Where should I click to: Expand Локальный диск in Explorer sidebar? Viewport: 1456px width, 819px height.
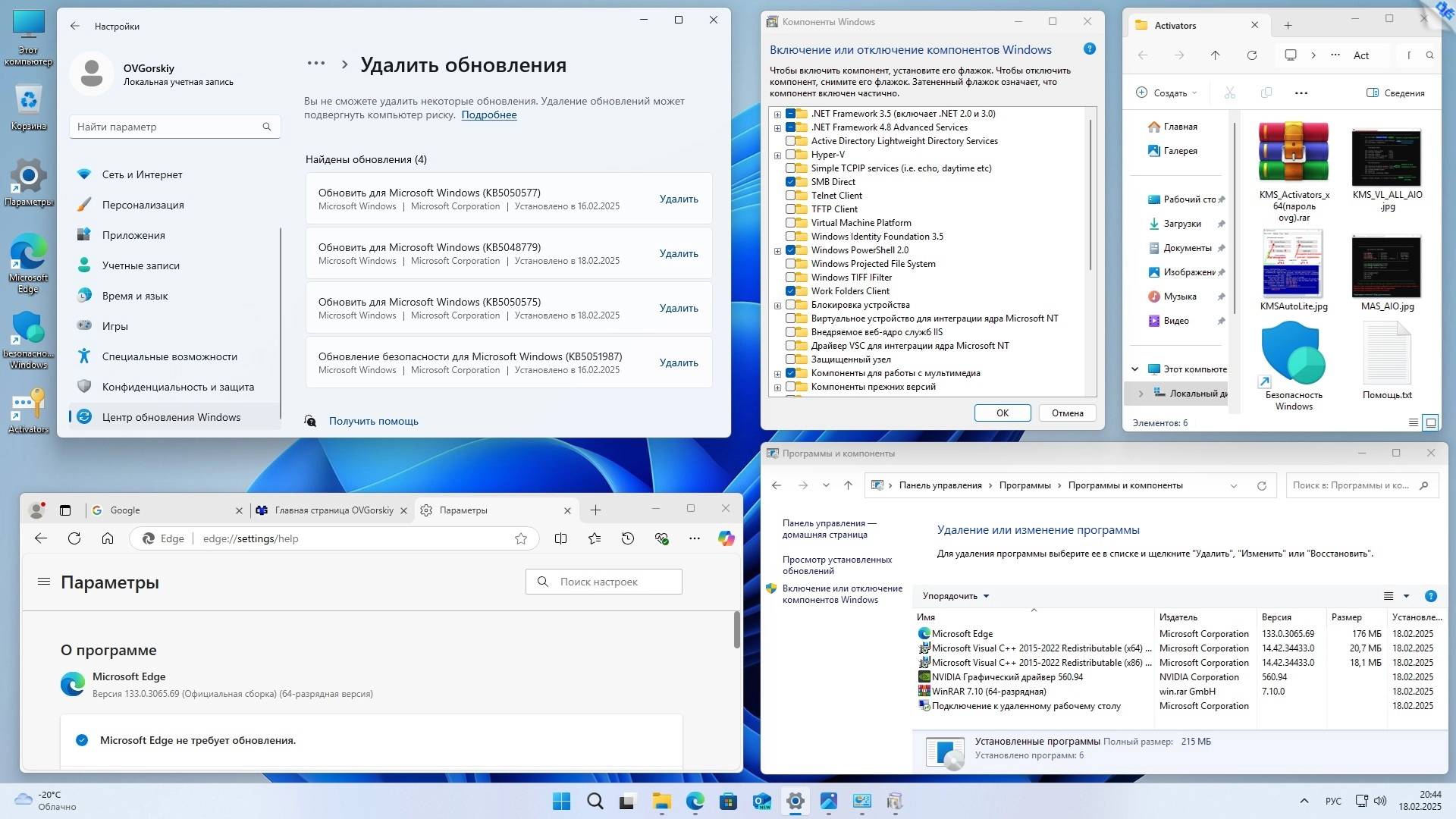click(1141, 394)
